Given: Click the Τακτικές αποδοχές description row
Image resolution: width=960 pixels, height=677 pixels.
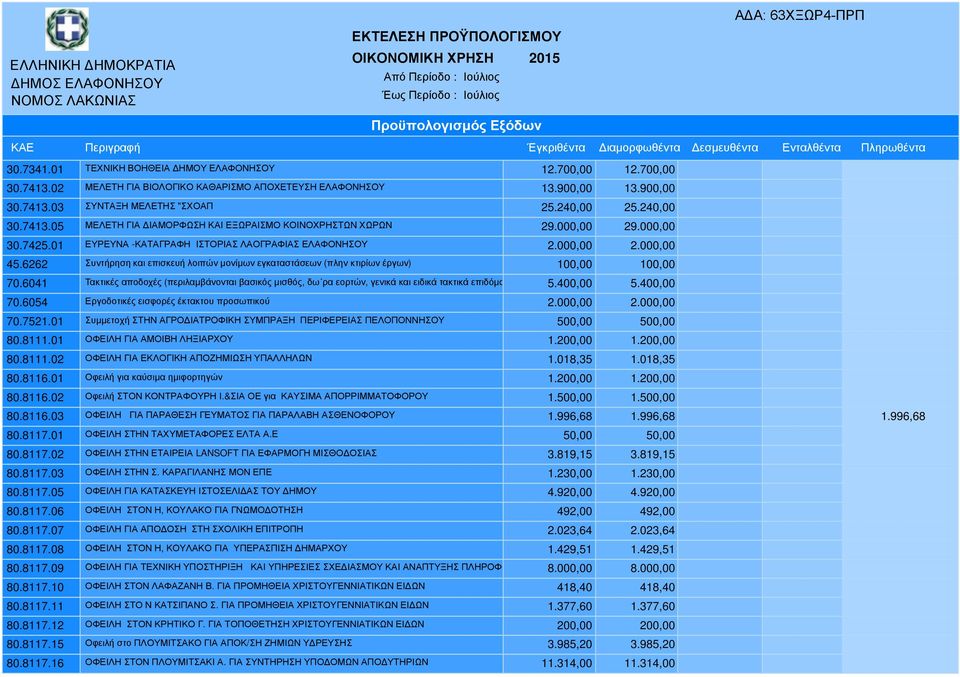Looking at the screenshot, I should pos(293,282).
